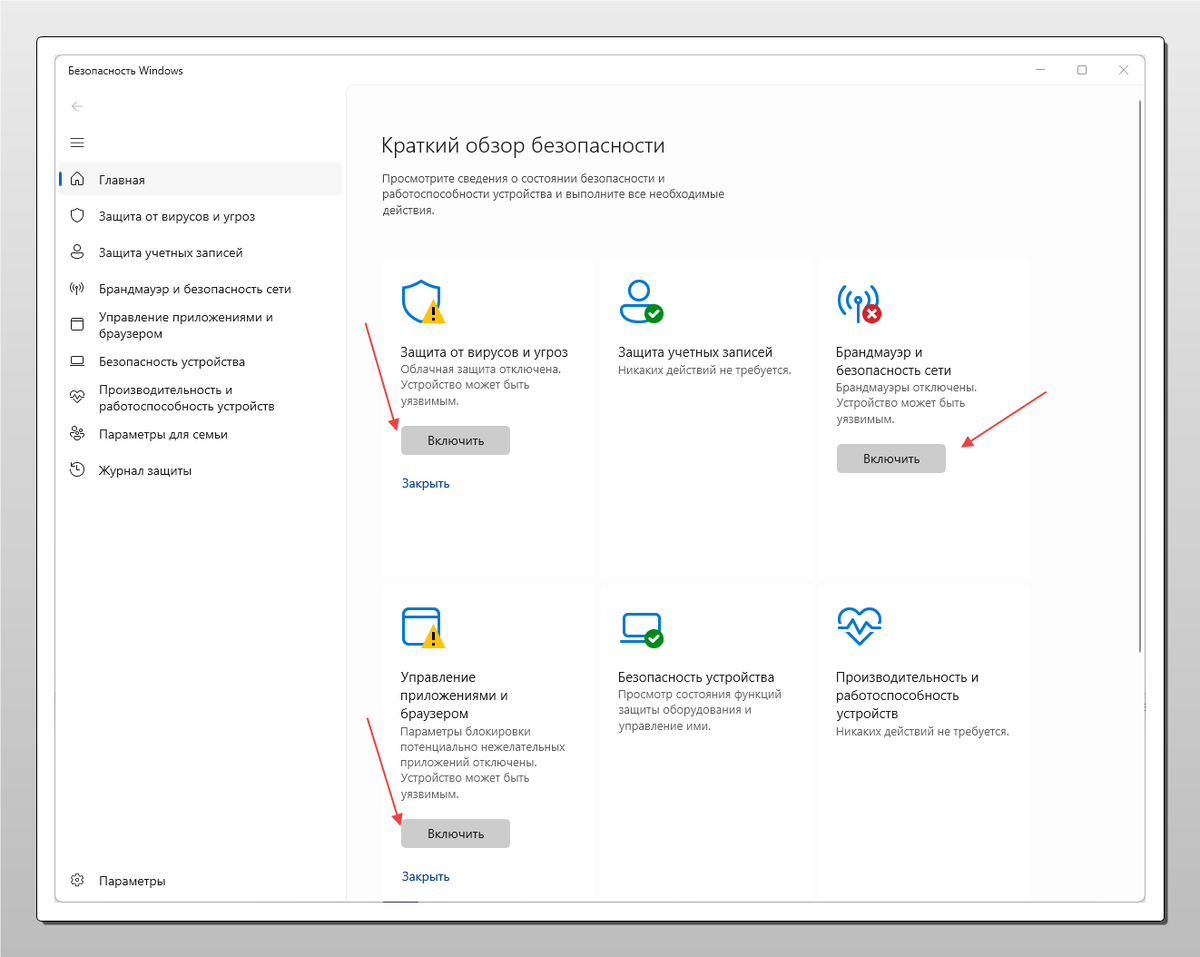Click the back arrow icon

click(77, 106)
